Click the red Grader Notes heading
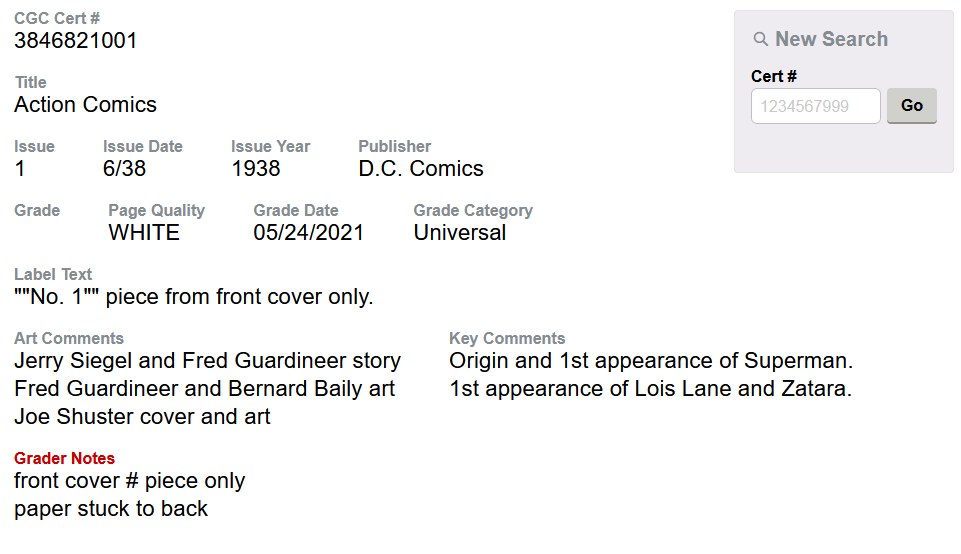Image resolution: width=961 pixels, height=554 pixels. click(x=64, y=458)
